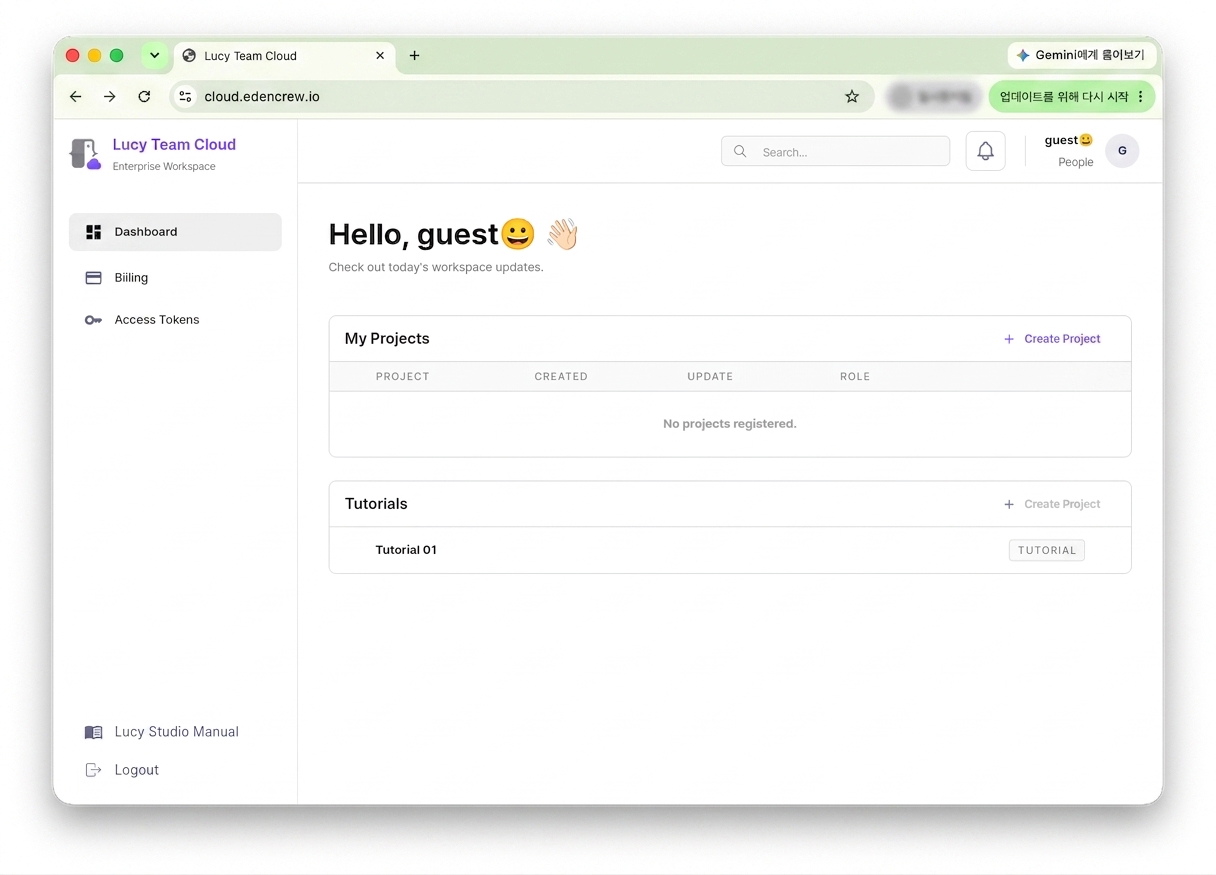Click the 'Hello, guest' greeting heading

click(x=454, y=234)
